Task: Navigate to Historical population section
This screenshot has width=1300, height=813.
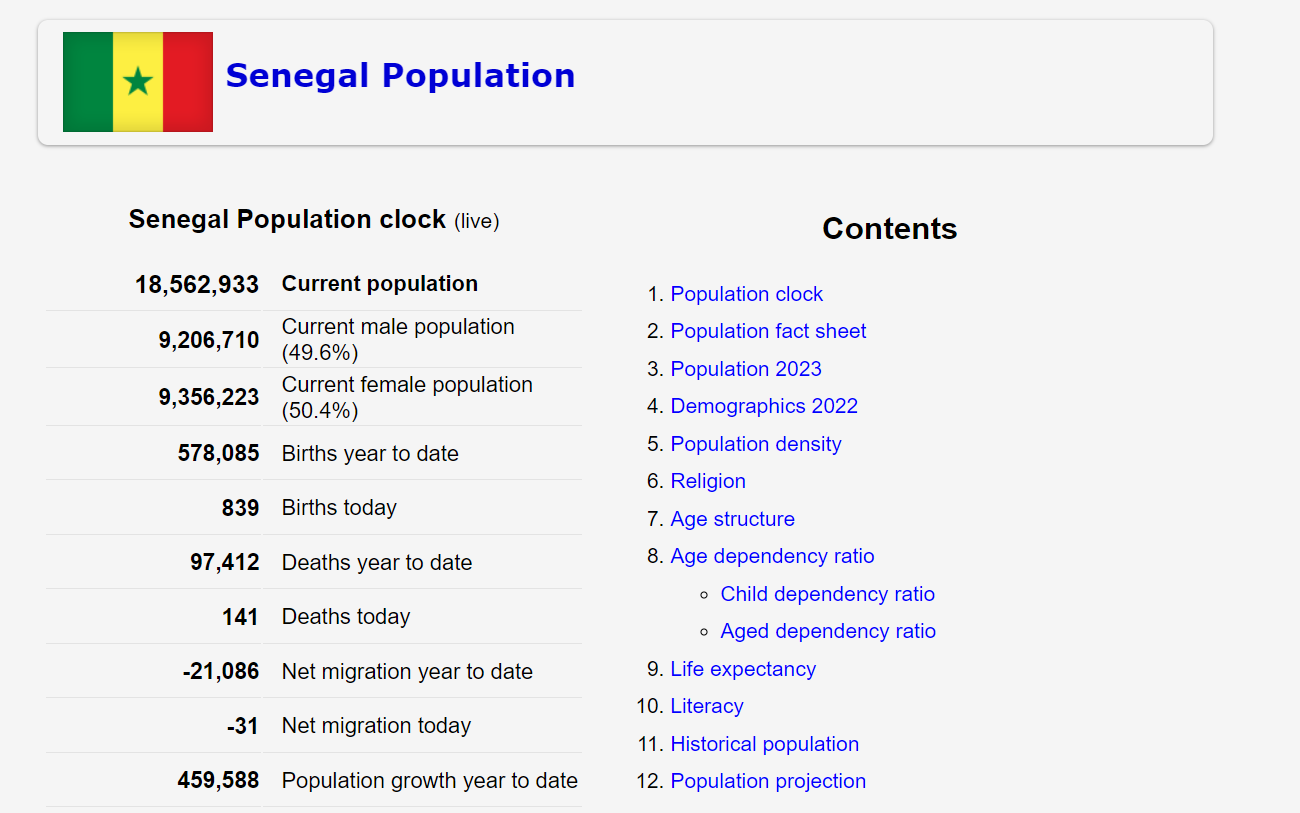Action: (764, 744)
